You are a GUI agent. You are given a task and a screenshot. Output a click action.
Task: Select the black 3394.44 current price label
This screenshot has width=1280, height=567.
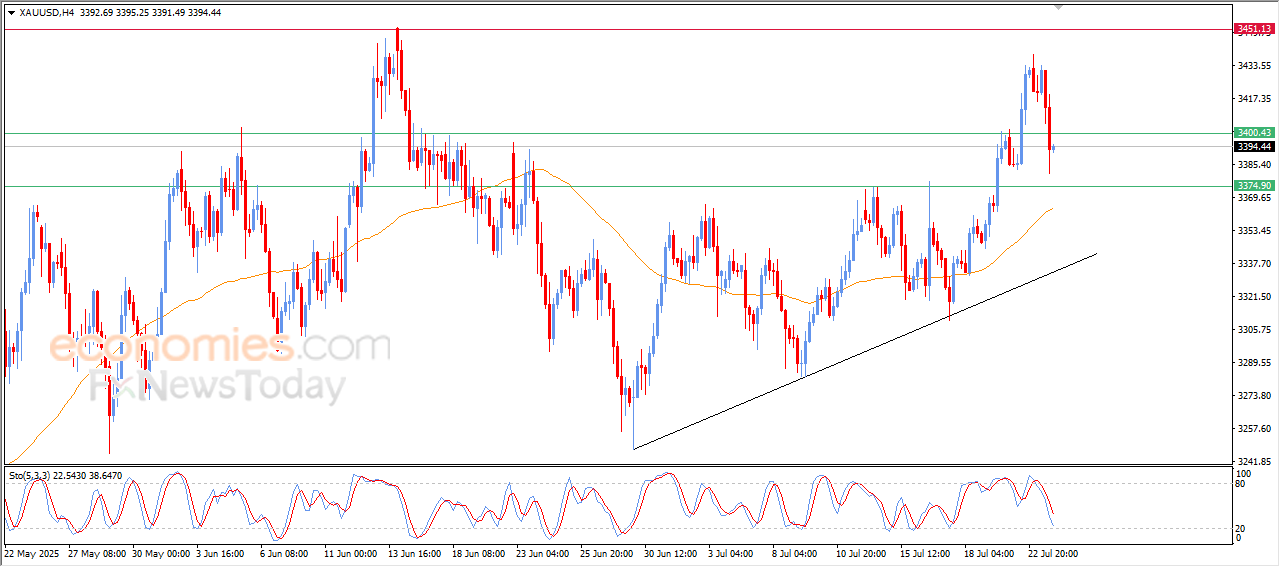[1254, 146]
